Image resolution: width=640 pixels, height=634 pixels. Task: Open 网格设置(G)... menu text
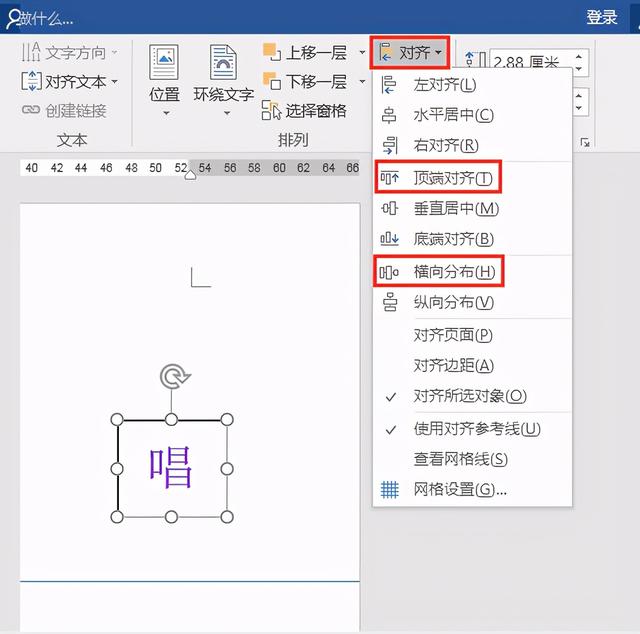(460, 489)
